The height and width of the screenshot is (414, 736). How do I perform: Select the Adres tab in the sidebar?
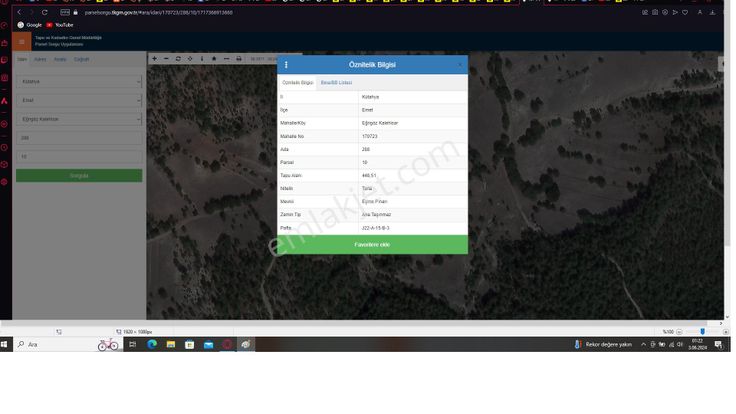coord(40,59)
